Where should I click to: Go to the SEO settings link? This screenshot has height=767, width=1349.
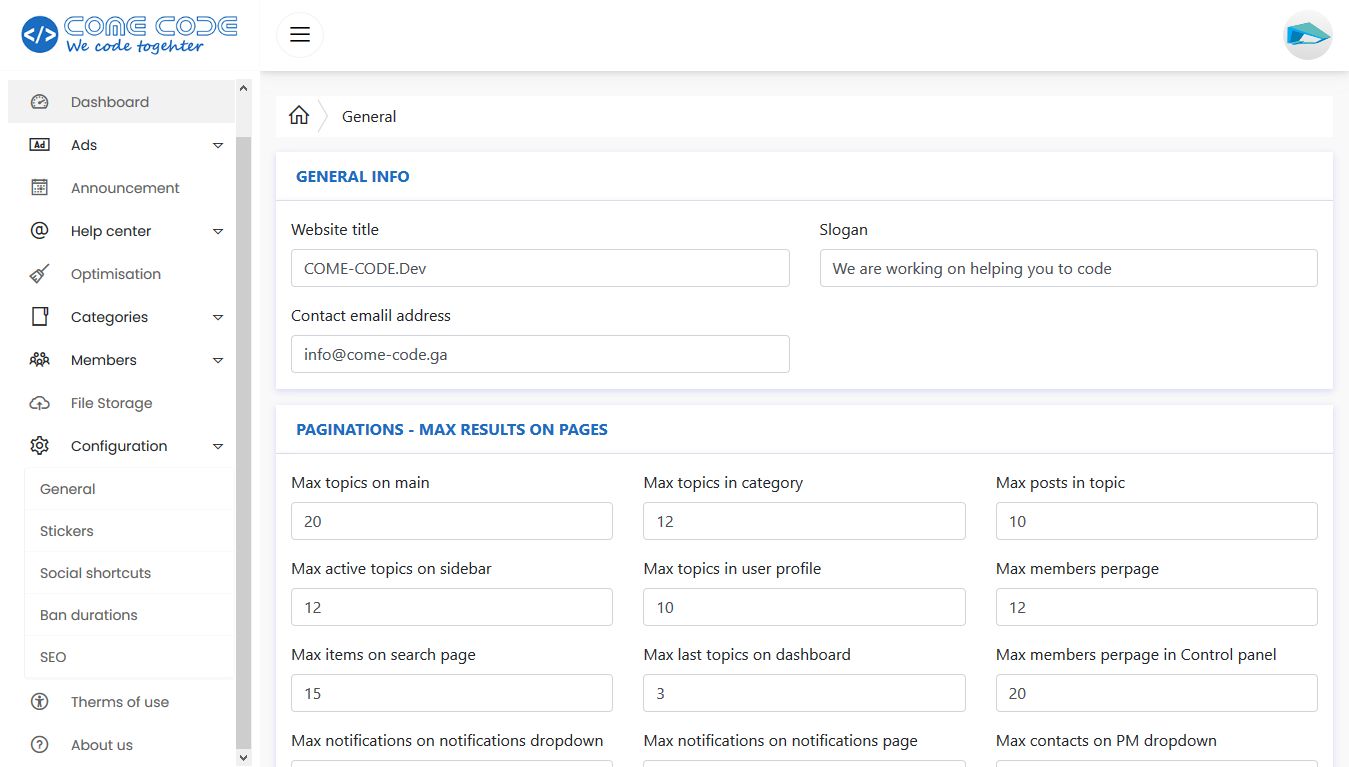pos(53,657)
